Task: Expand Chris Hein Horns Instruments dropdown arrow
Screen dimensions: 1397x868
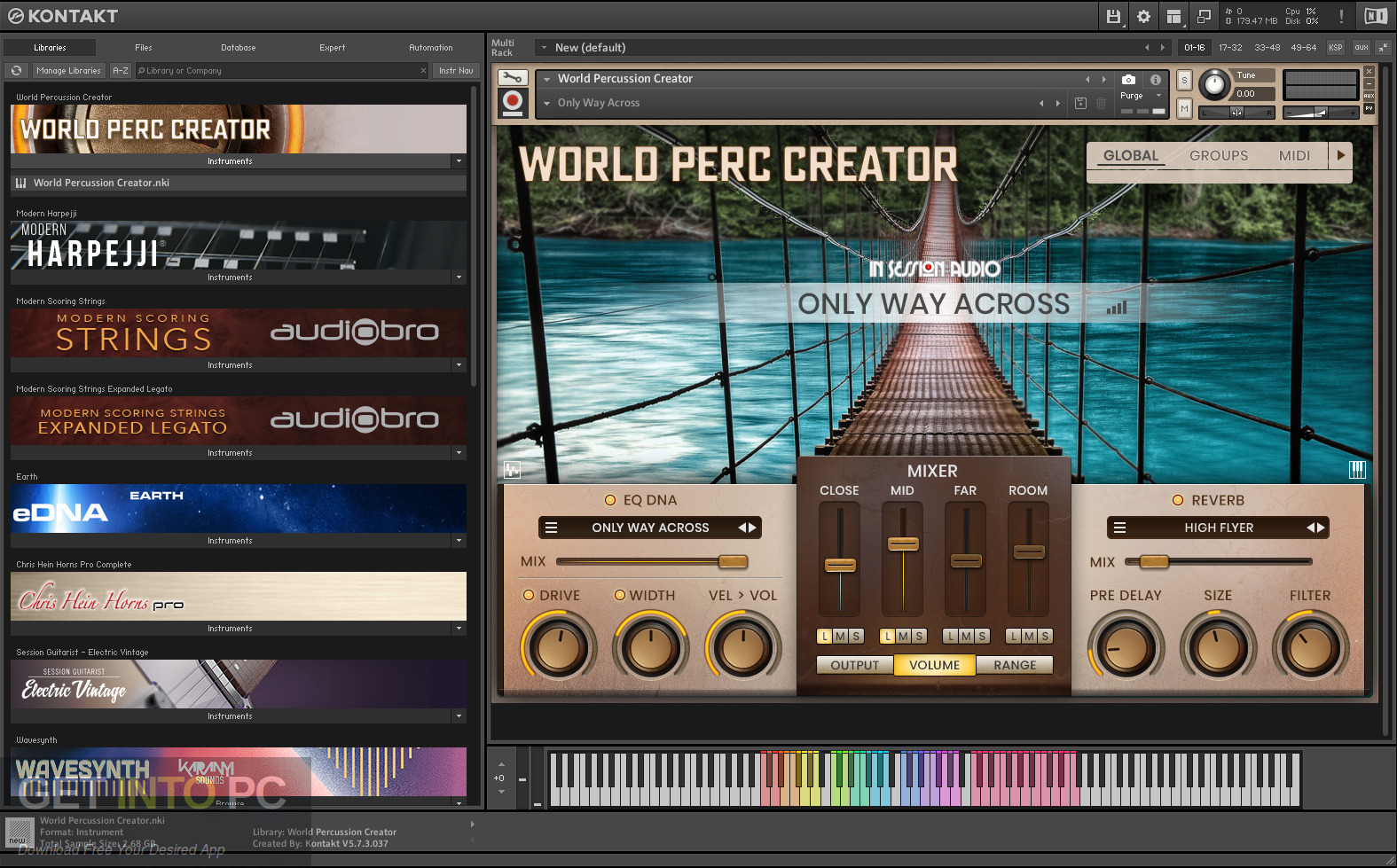Action: (x=459, y=629)
